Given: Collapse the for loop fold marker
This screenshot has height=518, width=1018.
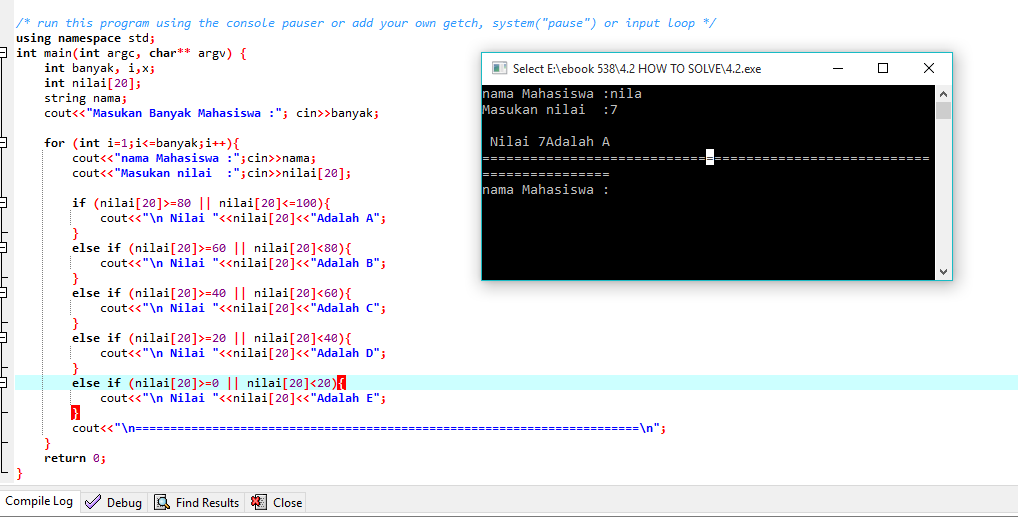Looking at the screenshot, I should pyautogui.click(x=3, y=143).
